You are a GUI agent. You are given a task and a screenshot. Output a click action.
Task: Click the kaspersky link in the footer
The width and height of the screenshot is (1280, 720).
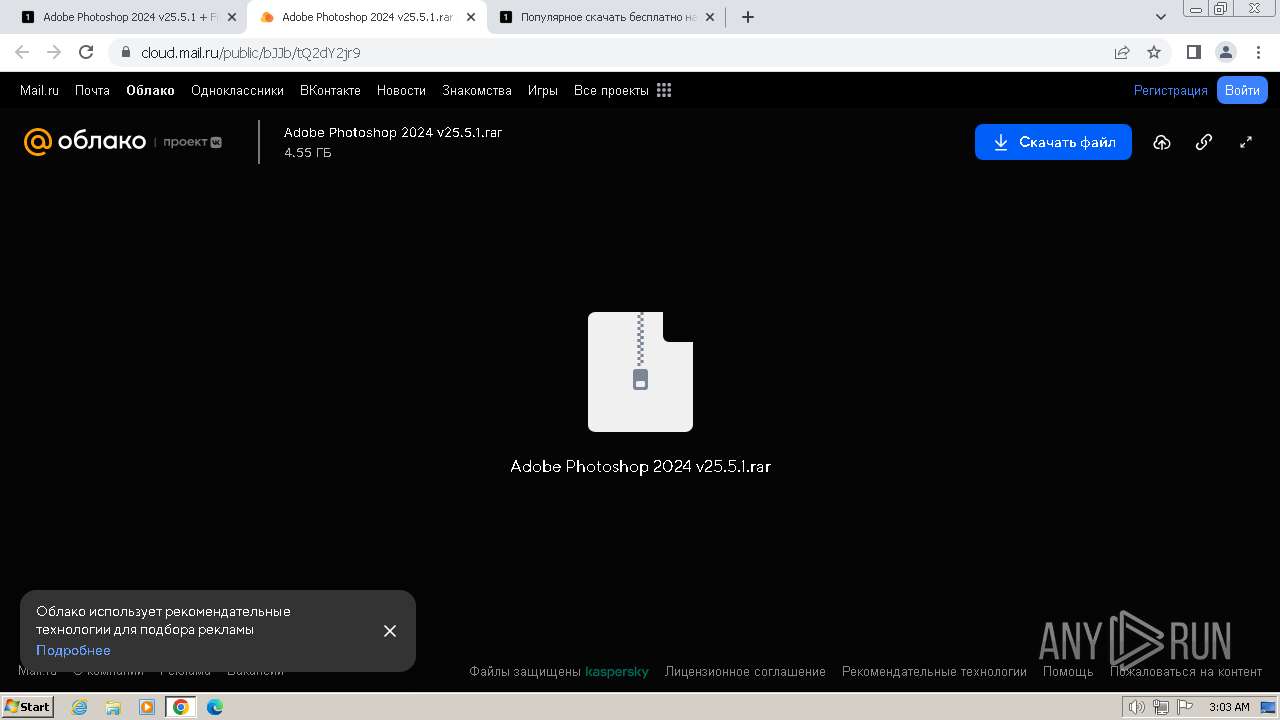pyautogui.click(x=617, y=672)
